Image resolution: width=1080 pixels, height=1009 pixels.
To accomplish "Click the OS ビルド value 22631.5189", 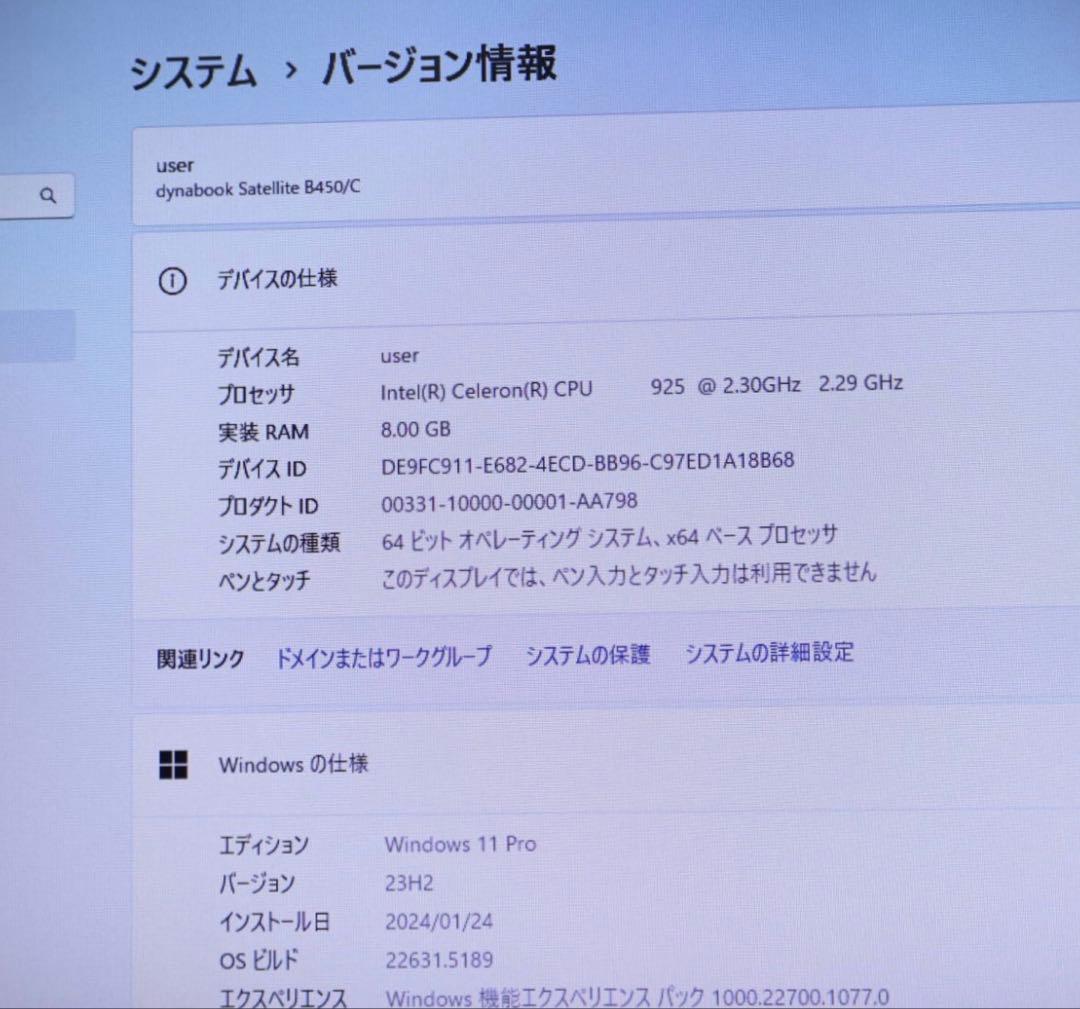I will coord(439,959).
